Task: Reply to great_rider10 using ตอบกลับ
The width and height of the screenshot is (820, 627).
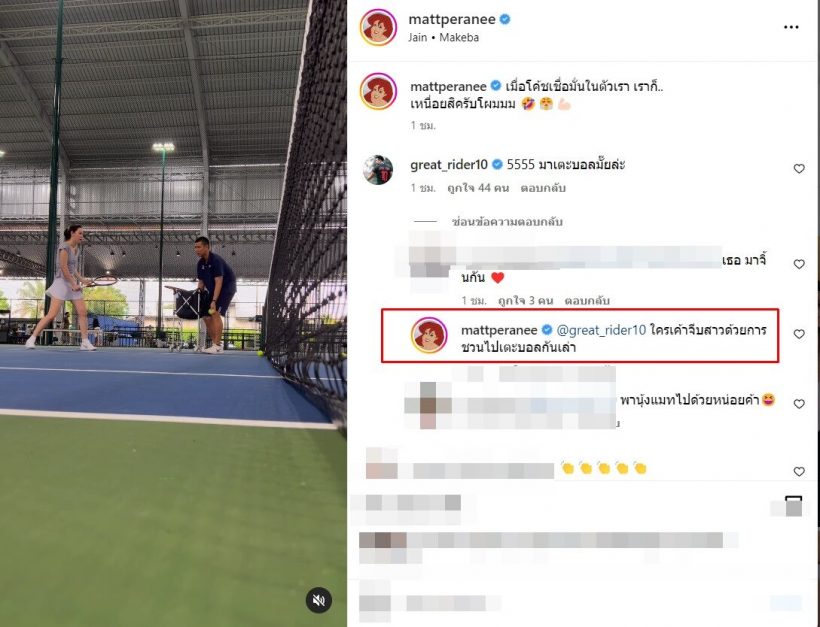Action: (x=542, y=188)
